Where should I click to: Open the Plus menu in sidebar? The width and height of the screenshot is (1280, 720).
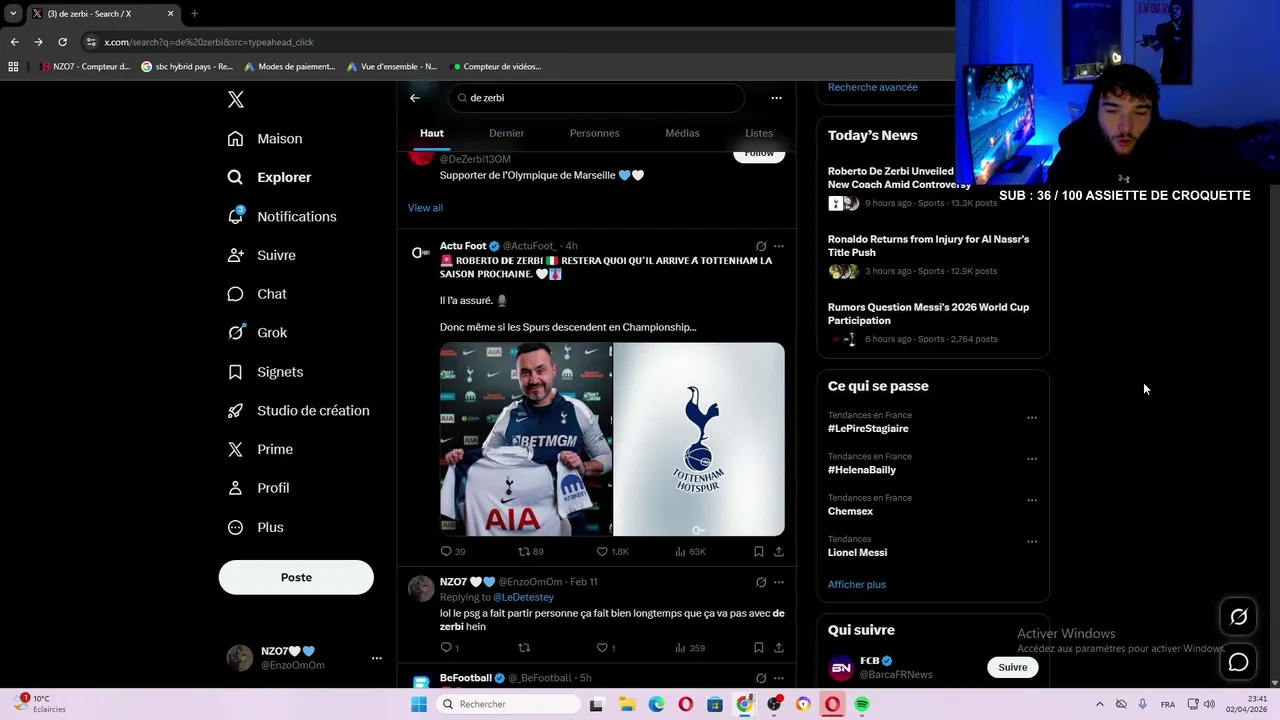[255, 527]
